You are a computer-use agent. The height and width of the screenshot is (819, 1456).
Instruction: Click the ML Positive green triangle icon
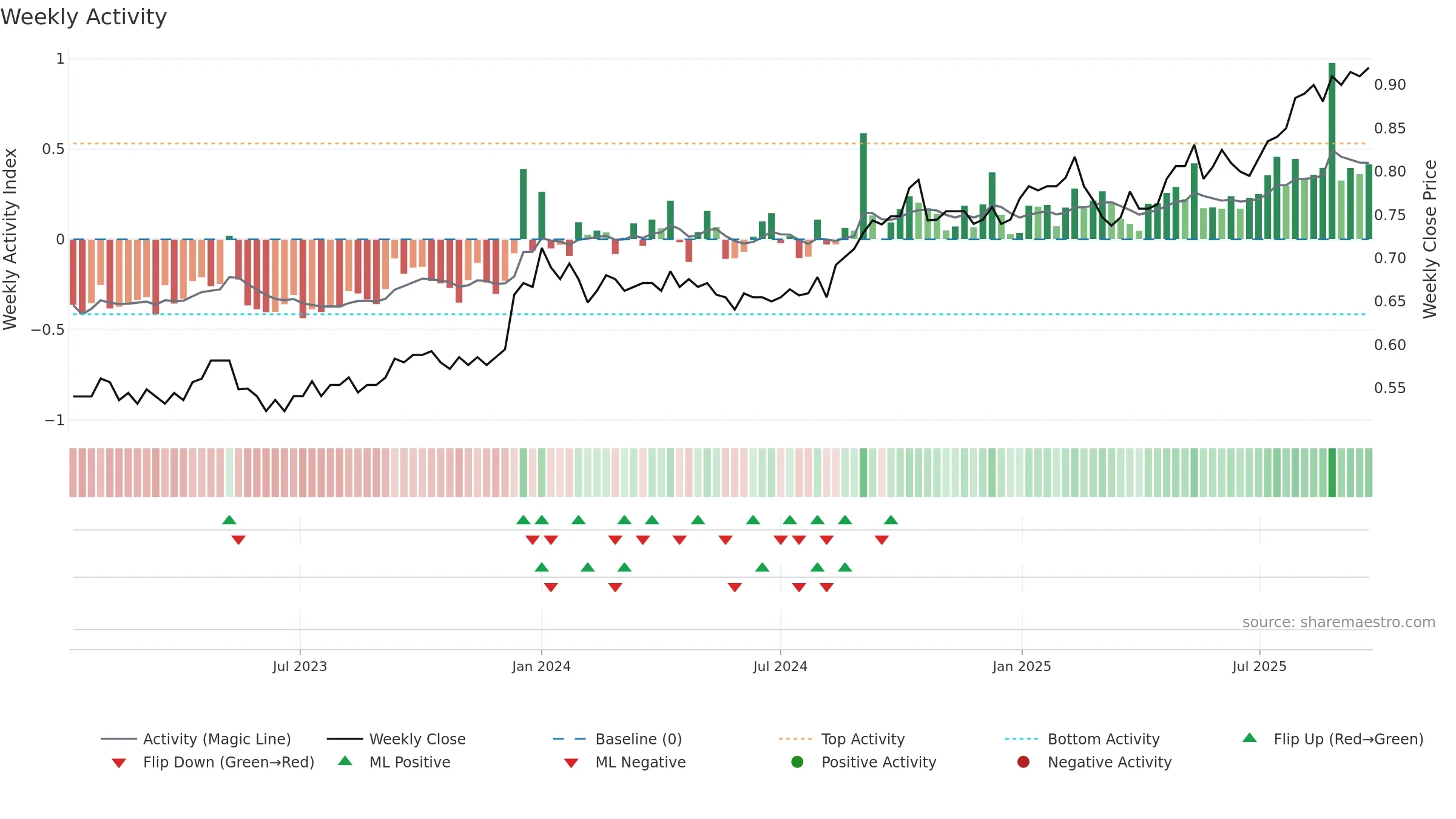pos(345,761)
